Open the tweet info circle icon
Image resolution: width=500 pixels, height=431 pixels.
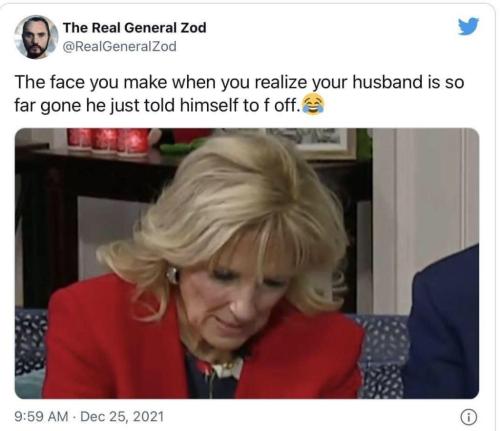click(x=468, y=417)
